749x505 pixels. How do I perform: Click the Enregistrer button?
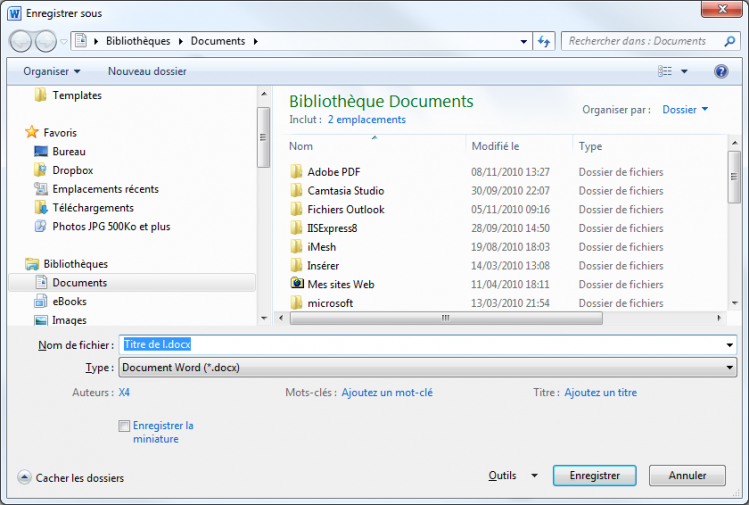pos(594,476)
